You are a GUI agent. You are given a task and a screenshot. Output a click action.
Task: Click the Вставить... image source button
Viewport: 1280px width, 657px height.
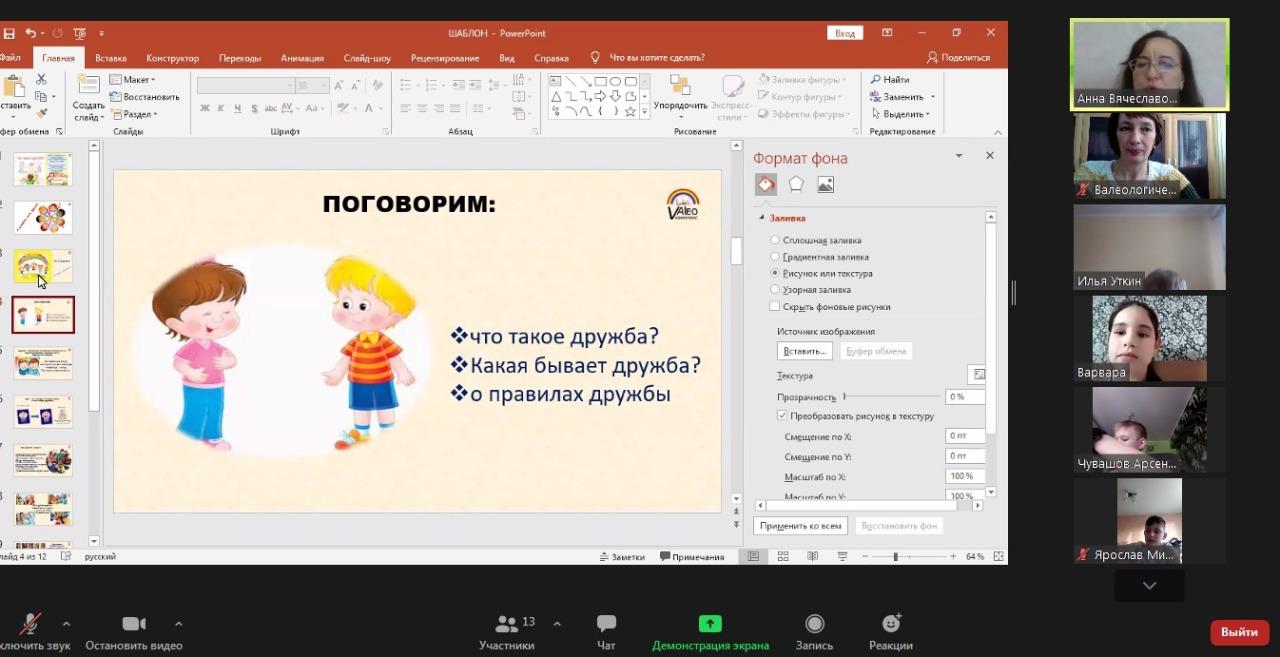pos(804,351)
